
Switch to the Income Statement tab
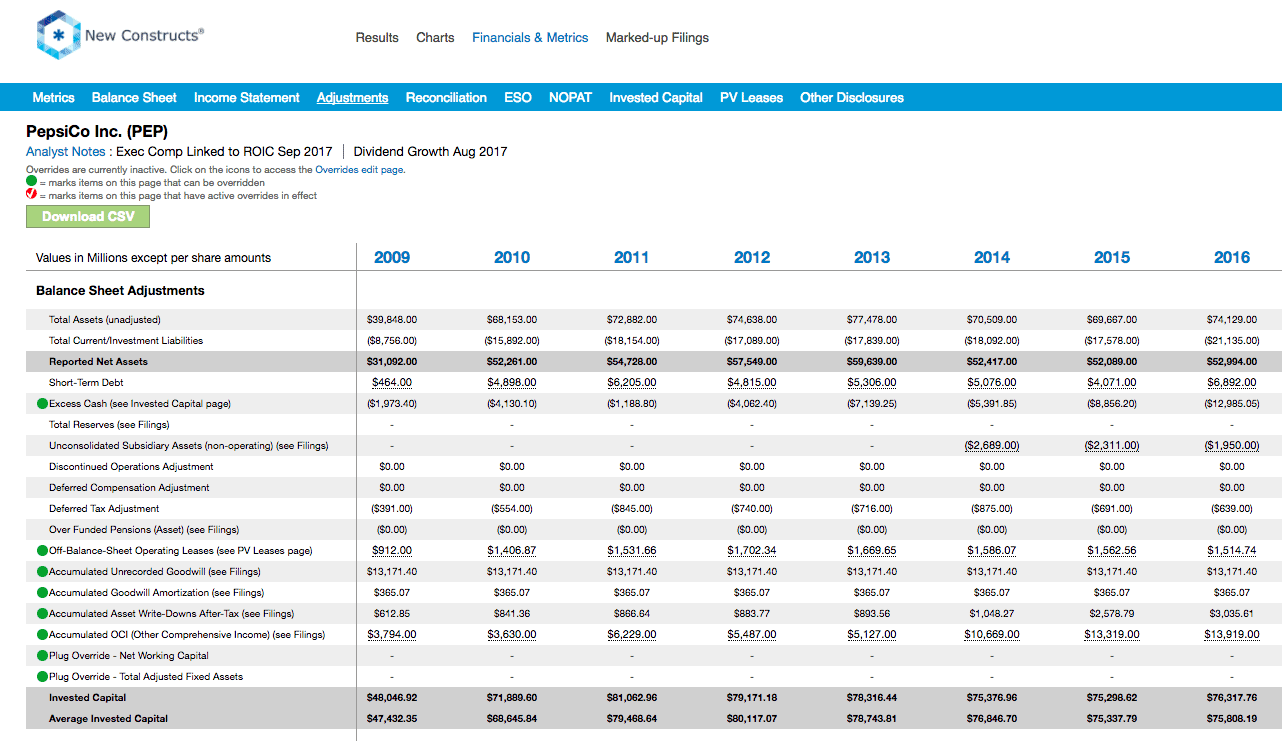click(x=247, y=98)
